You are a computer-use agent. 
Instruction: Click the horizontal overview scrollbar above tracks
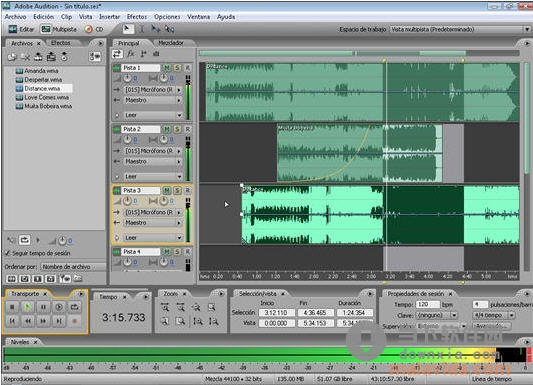(359, 53)
